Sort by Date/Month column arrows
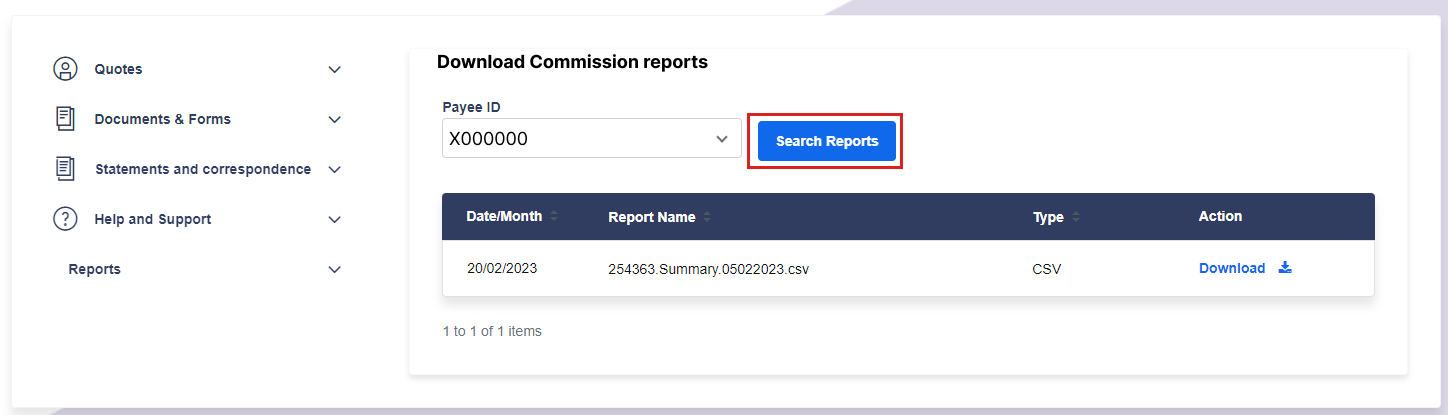The width and height of the screenshot is (1448, 415). [554, 216]
